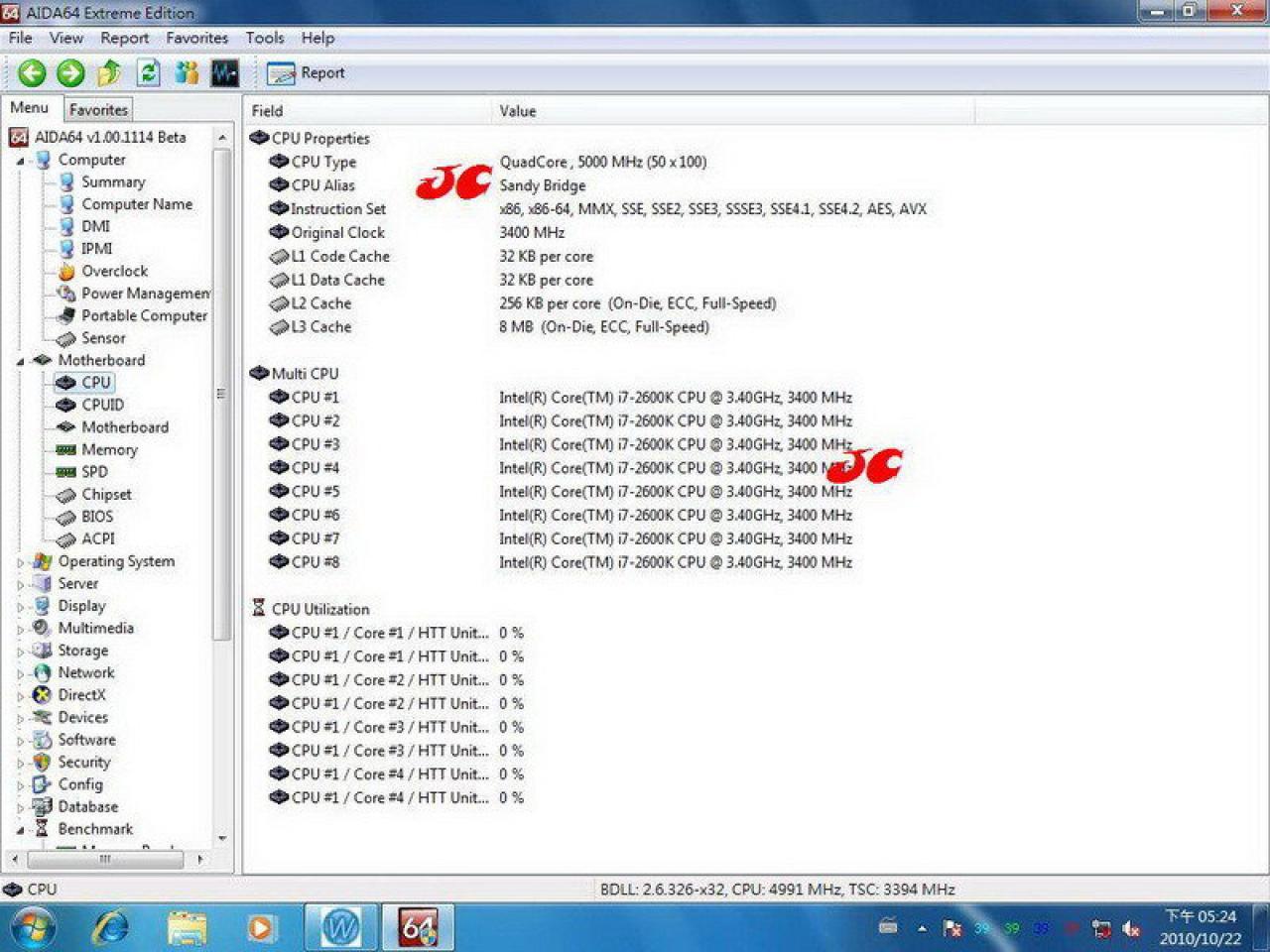The width and height of the screenshot is (1270, 952).
Task: Open the BIOS tree item
Action: [x=97, y=517]
